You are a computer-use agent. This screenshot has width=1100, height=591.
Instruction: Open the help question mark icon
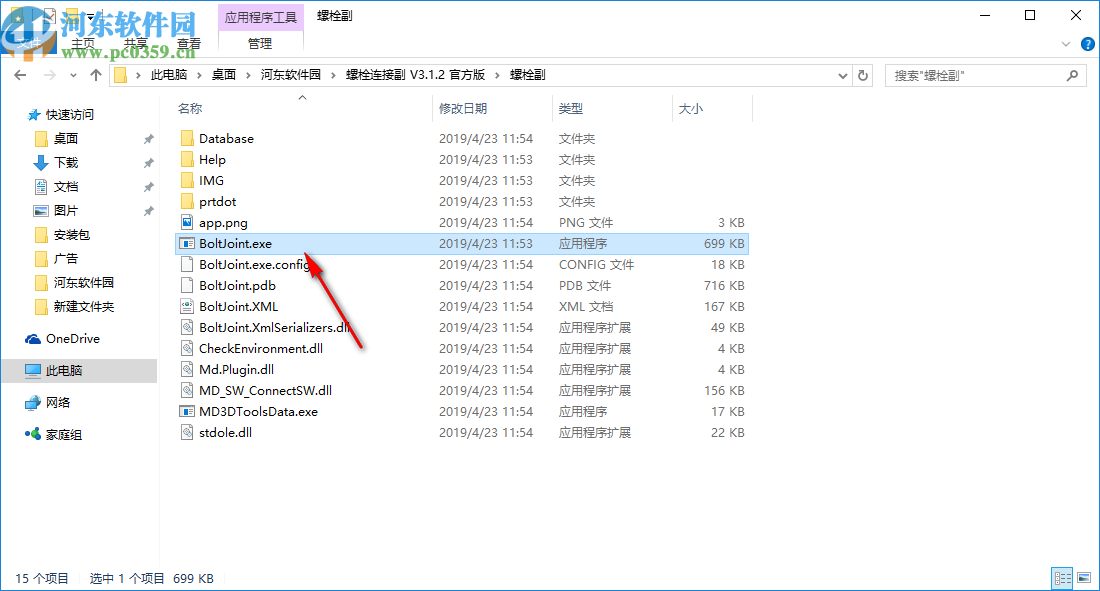tap(1087, 44)
